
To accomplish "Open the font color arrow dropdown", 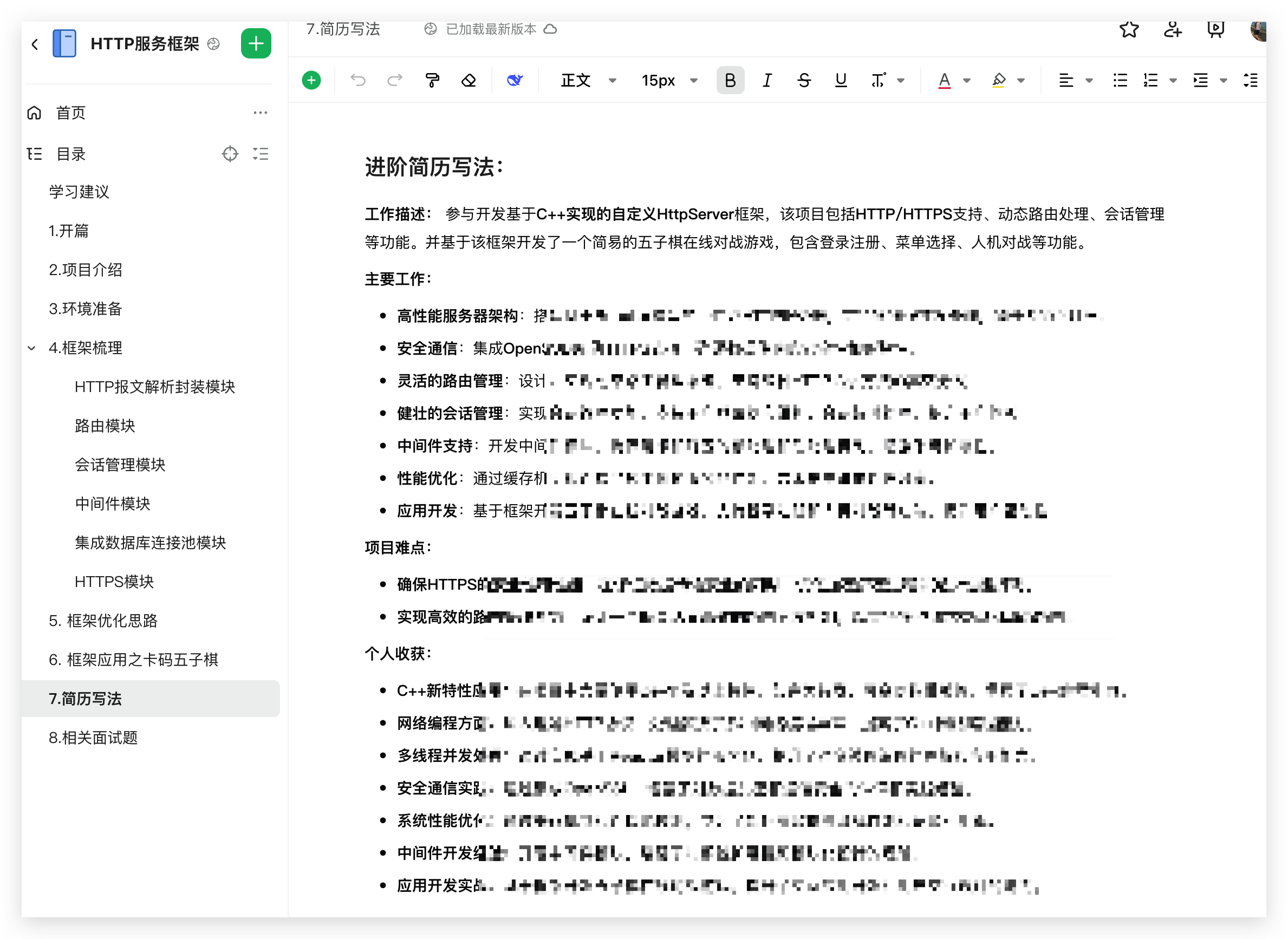I will (x=967, y=80).
